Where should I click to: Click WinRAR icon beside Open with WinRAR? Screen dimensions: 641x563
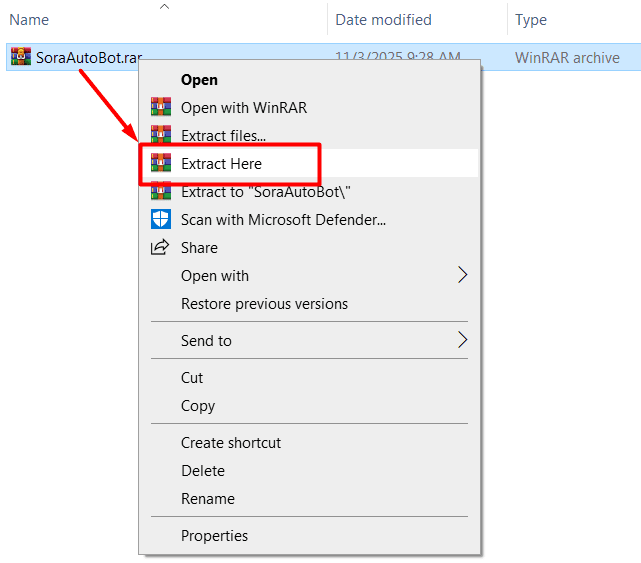pyautogui.click(x=161, y=107)
